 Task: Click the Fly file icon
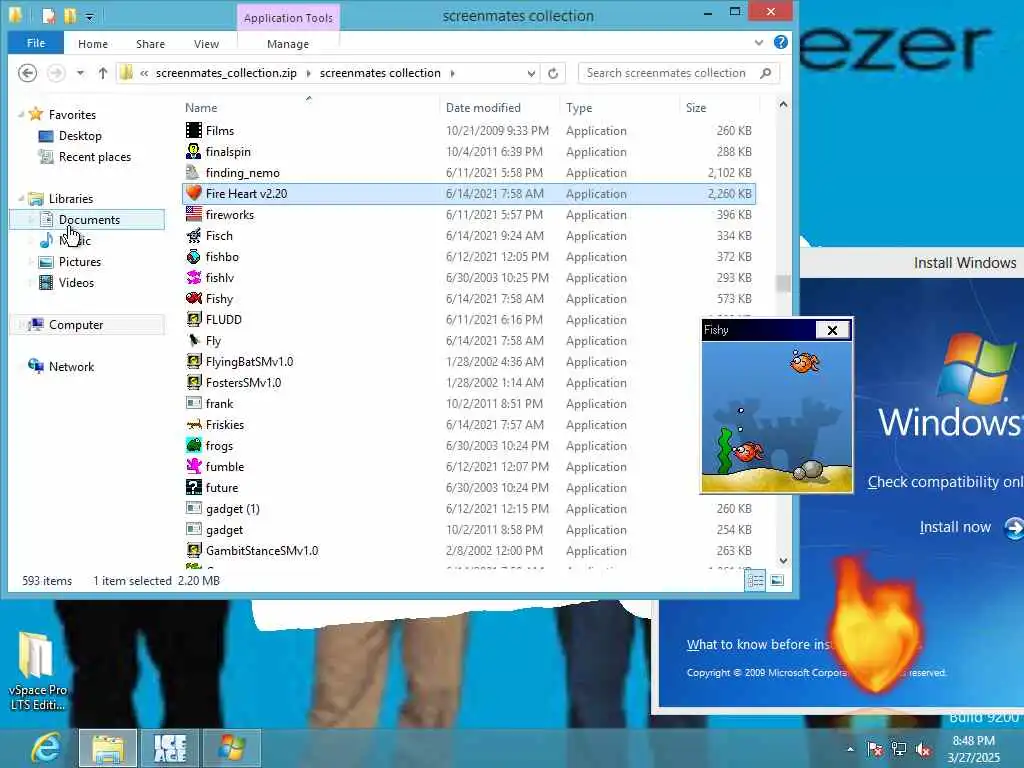pyautogui.click(x=193, y=340)
